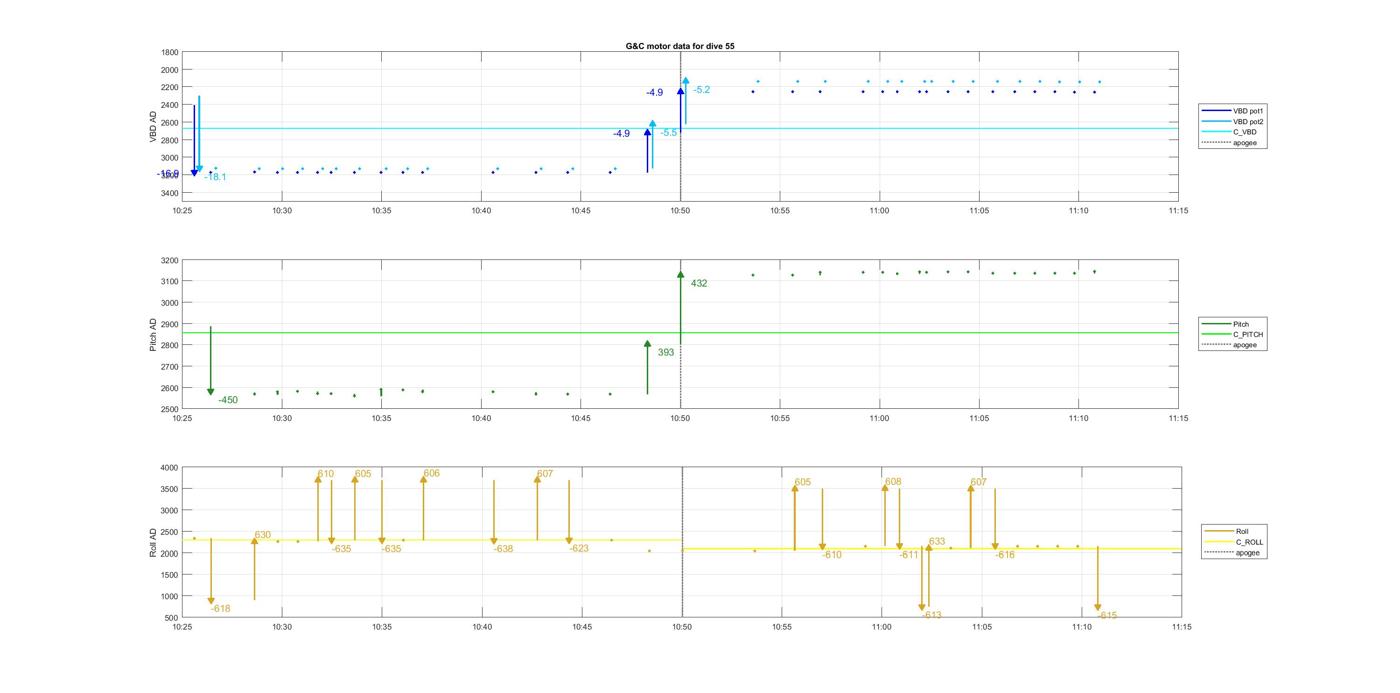Screen dimensions: 1400x693
Task: Click 'apogee' in the VBD legend
Action: click(1230, 142)
